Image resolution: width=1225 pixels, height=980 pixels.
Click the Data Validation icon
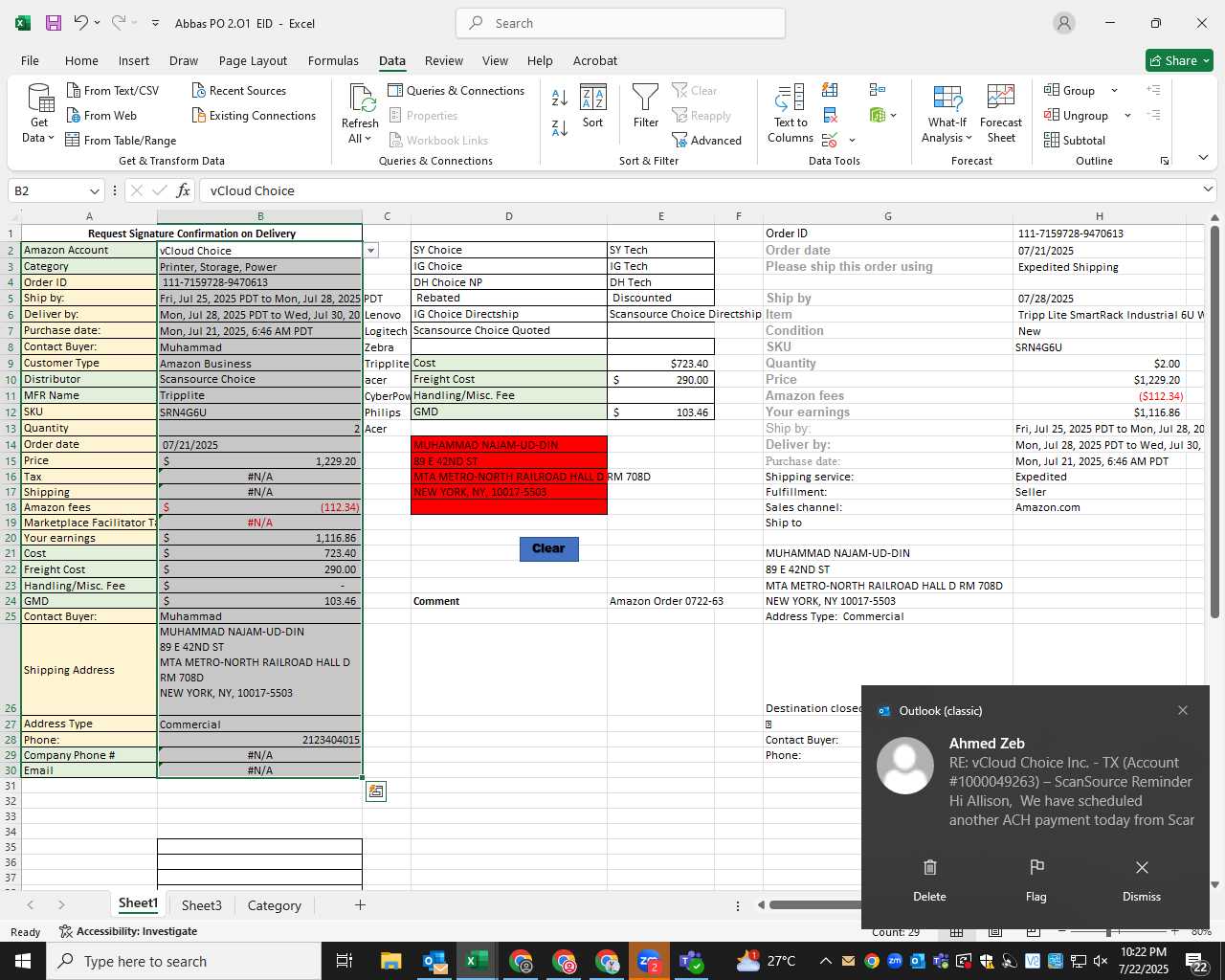[830, 140]
